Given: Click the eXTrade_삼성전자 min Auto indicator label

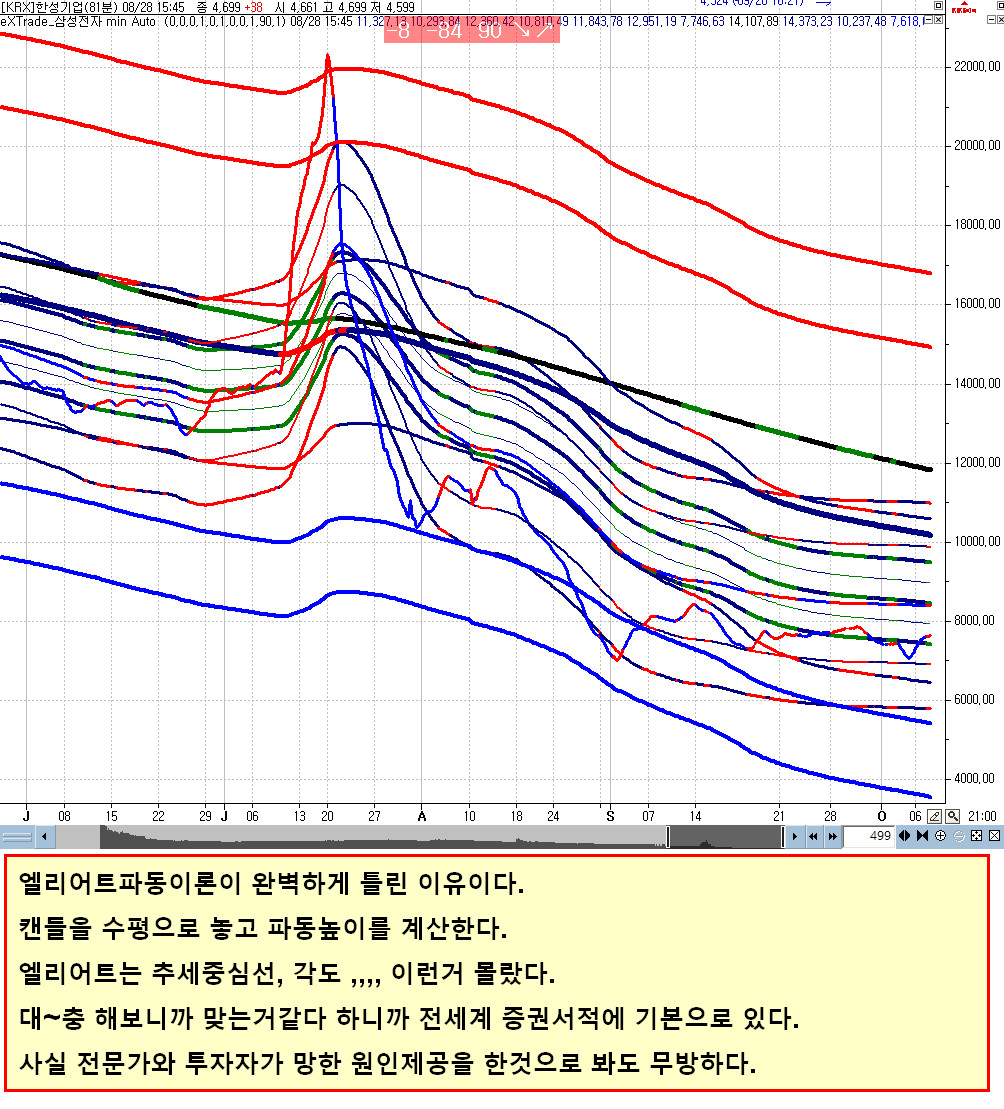Looking at the screenshot, I should (x=78, y=21).
